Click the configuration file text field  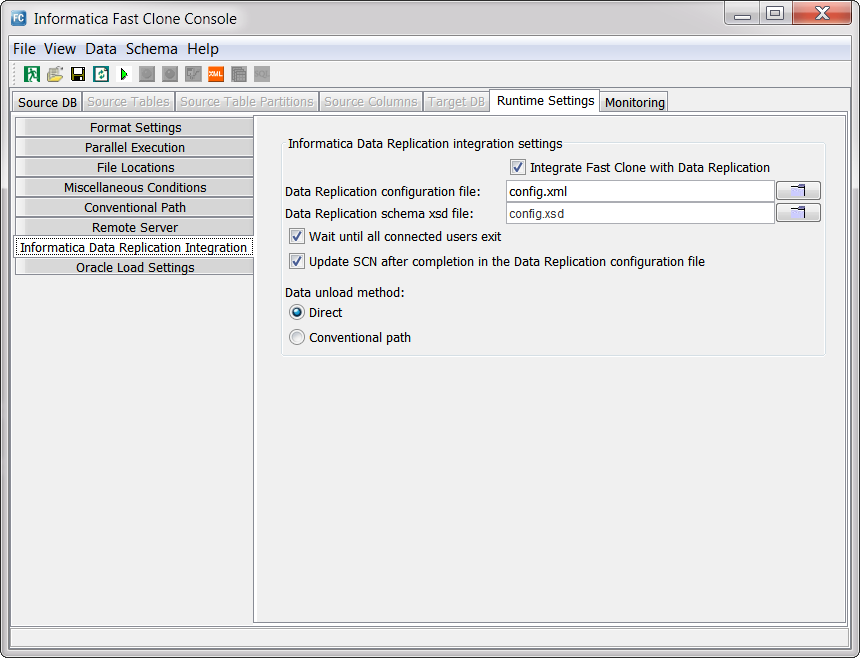pos(640,191)
